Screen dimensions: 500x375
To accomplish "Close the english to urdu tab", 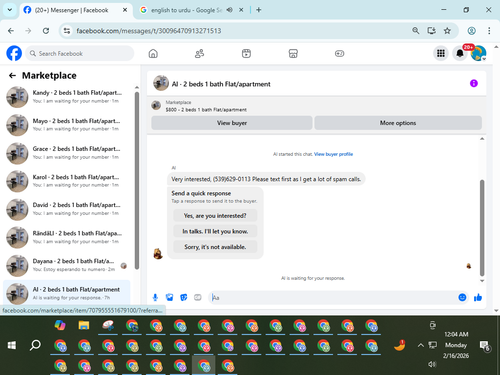I will (241, 10).
